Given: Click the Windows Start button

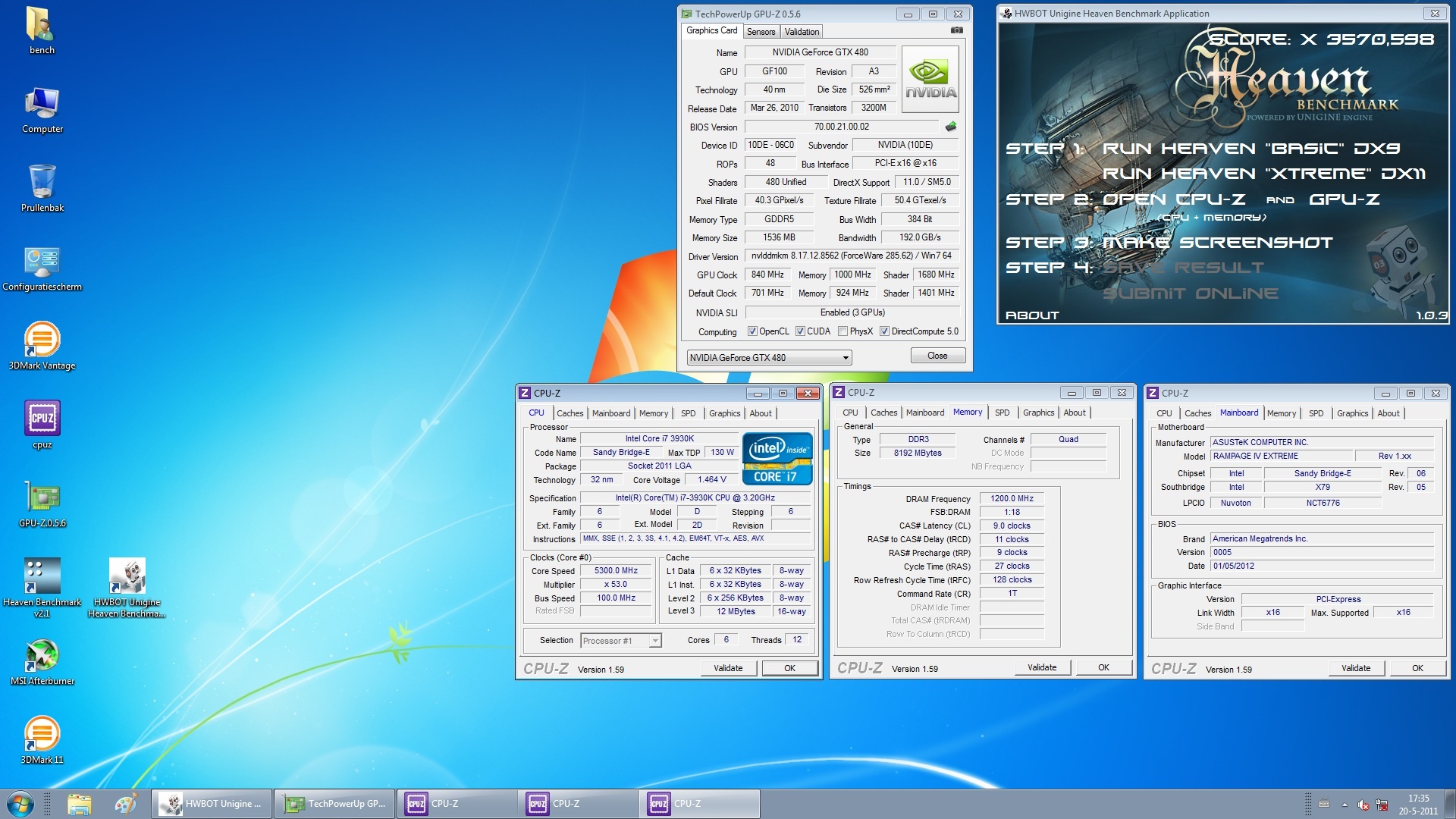Looking at the screenshot, I should coord(20,803).
